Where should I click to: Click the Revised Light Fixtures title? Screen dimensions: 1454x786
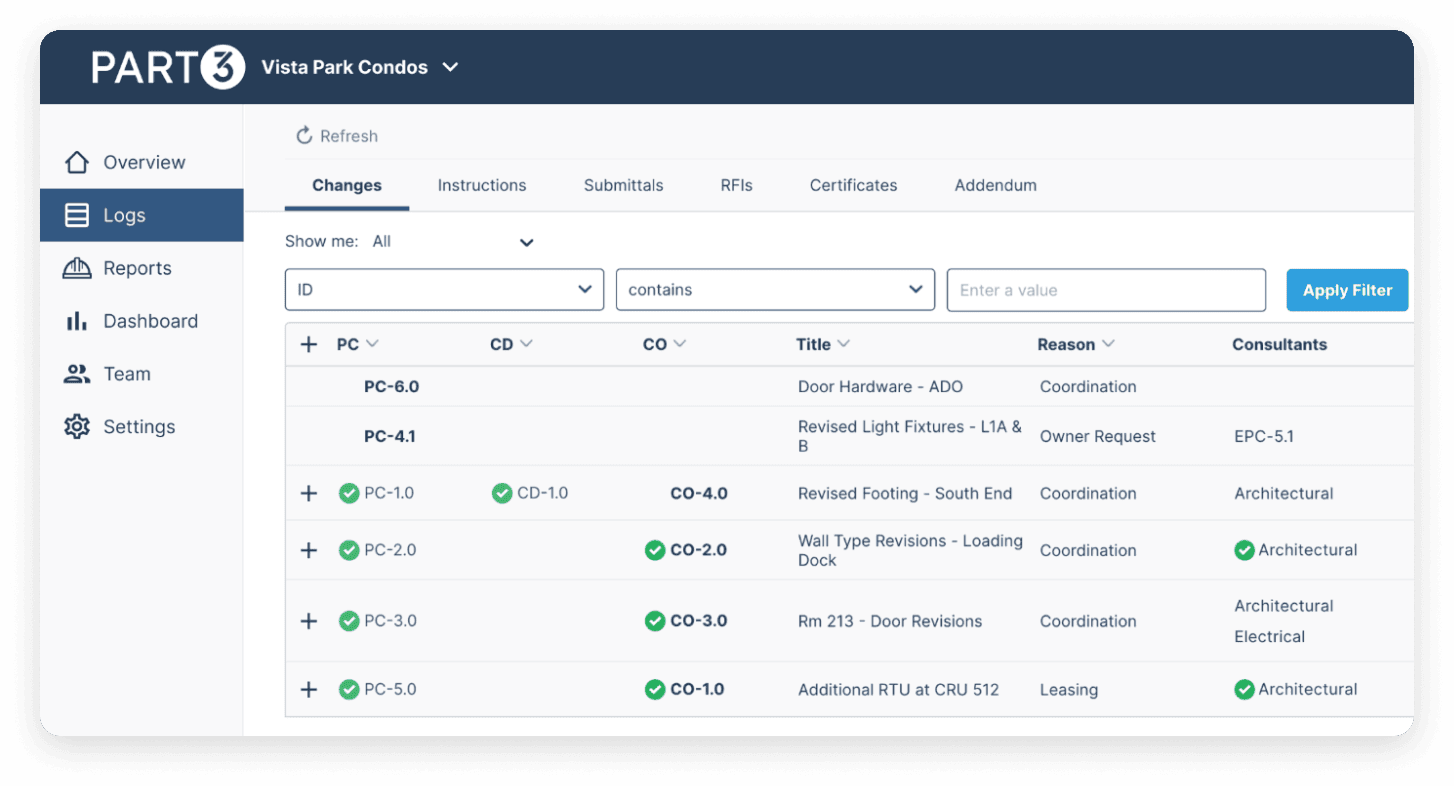click(910, 436)
